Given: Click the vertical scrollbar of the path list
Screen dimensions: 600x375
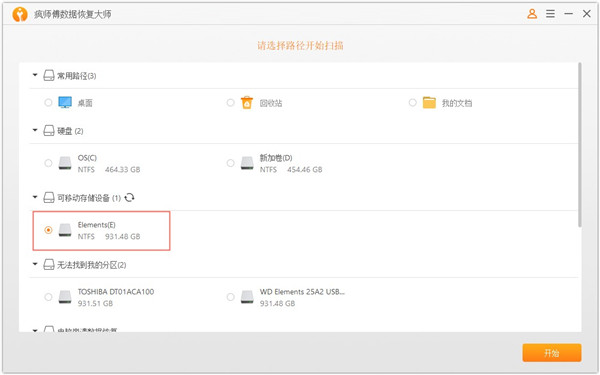Looking at the screenshot, I should (x=580, y=145).
